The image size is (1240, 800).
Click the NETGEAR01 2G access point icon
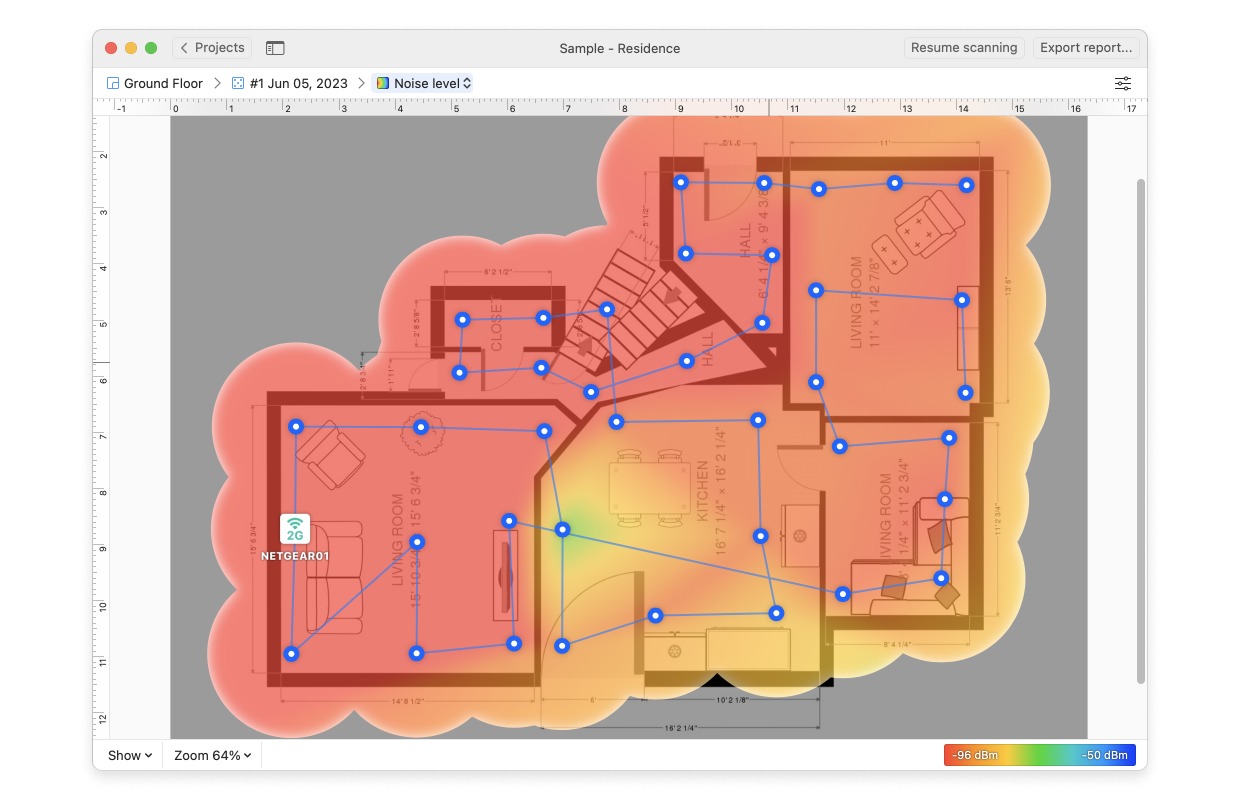(x=295, y=529)
